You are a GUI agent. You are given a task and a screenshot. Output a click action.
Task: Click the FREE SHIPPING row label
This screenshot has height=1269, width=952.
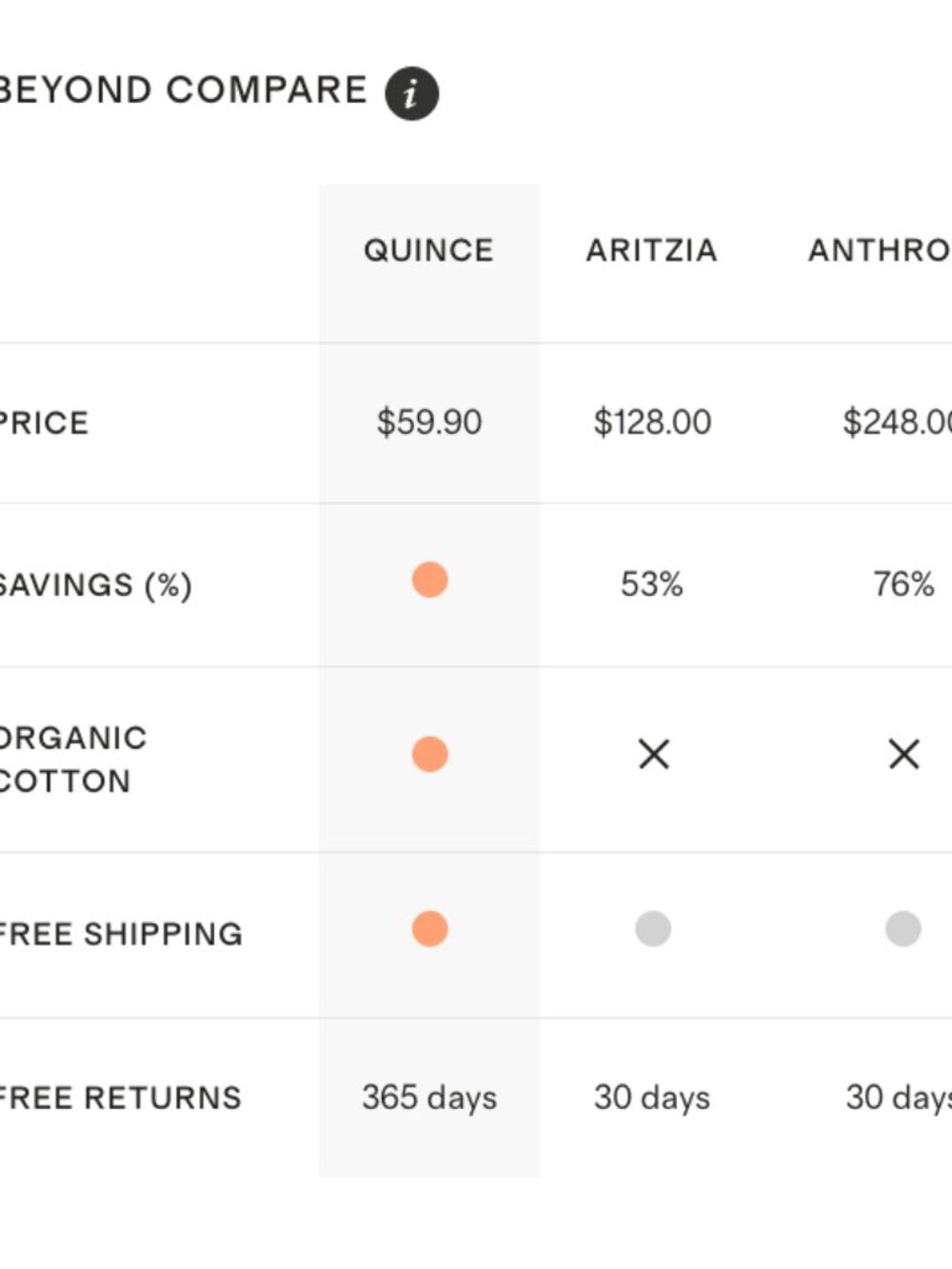point(121,934)
